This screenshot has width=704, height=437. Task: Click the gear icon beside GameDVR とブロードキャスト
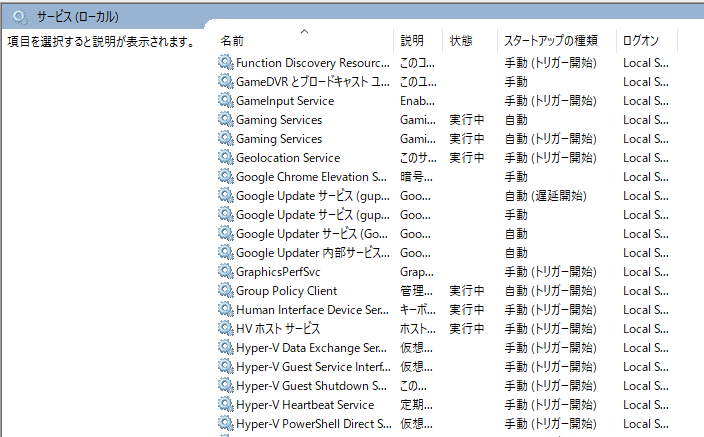point(226,81)
